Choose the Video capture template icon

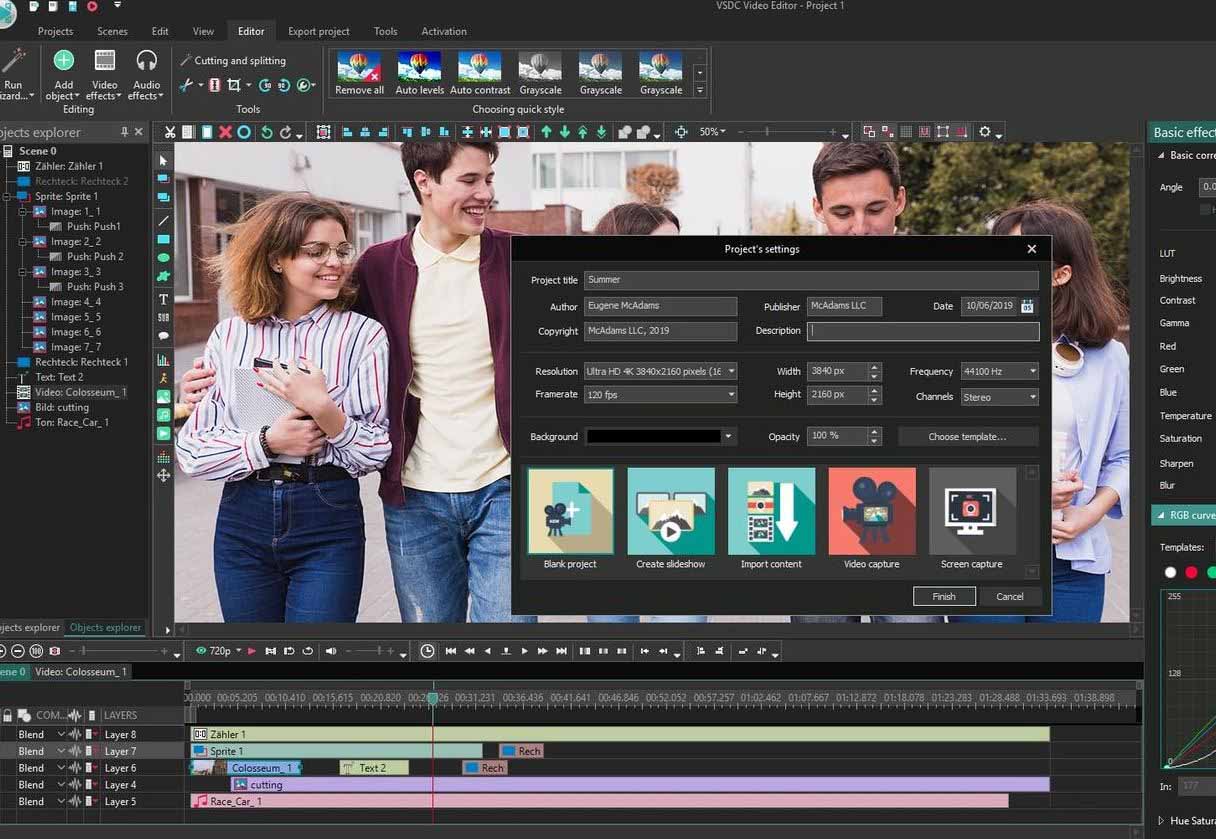click(871, 511)
